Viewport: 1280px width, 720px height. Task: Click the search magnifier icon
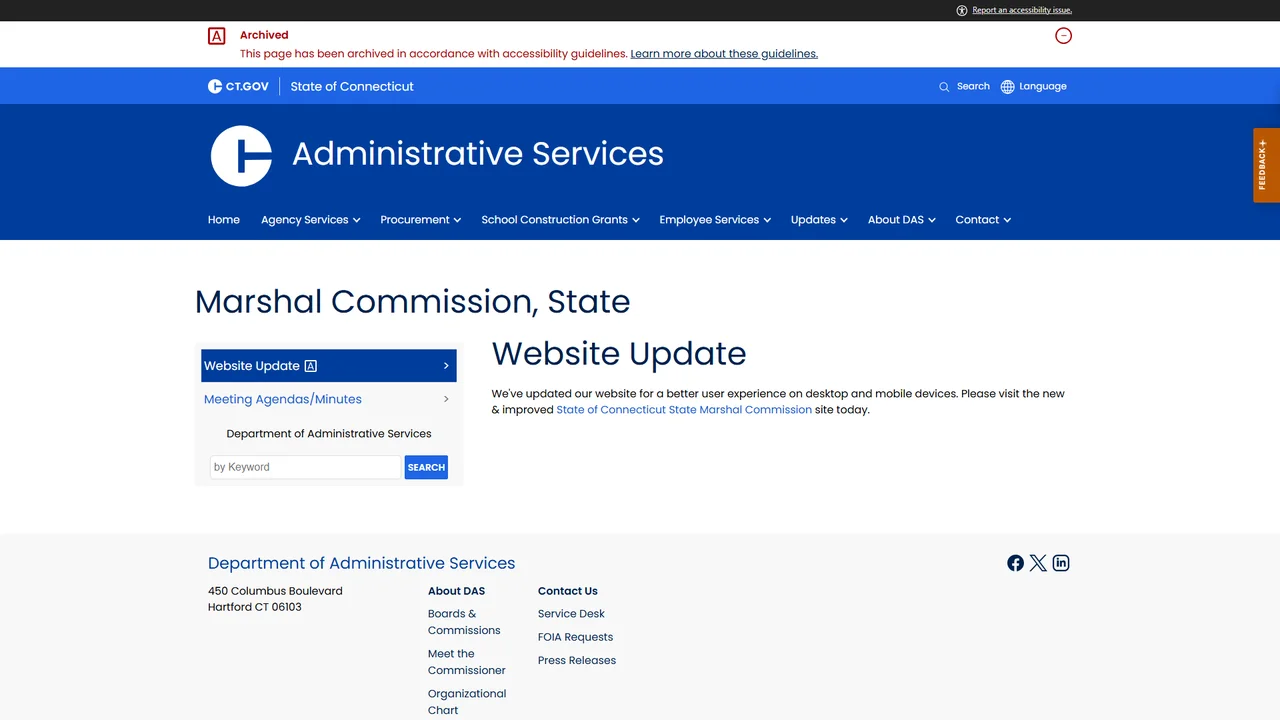[944, 87]
